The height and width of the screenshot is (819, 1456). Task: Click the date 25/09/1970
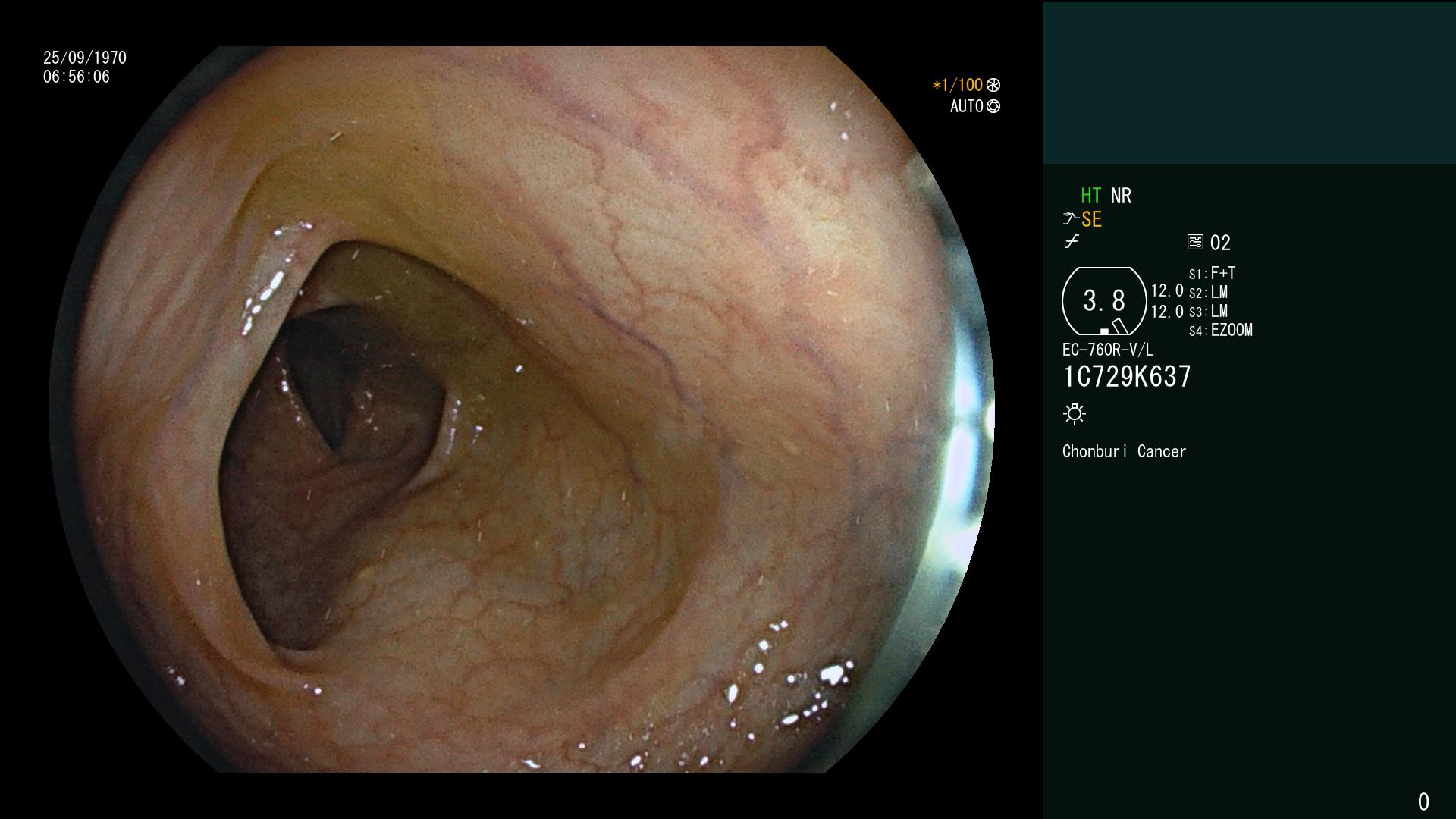[x=85, y=58]
